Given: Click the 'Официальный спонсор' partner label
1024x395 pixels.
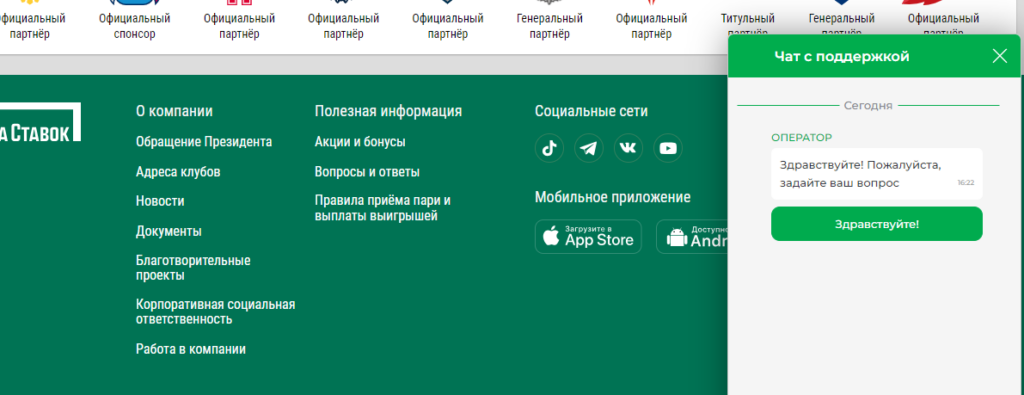Looking at the screenshot, I should 135,26.
